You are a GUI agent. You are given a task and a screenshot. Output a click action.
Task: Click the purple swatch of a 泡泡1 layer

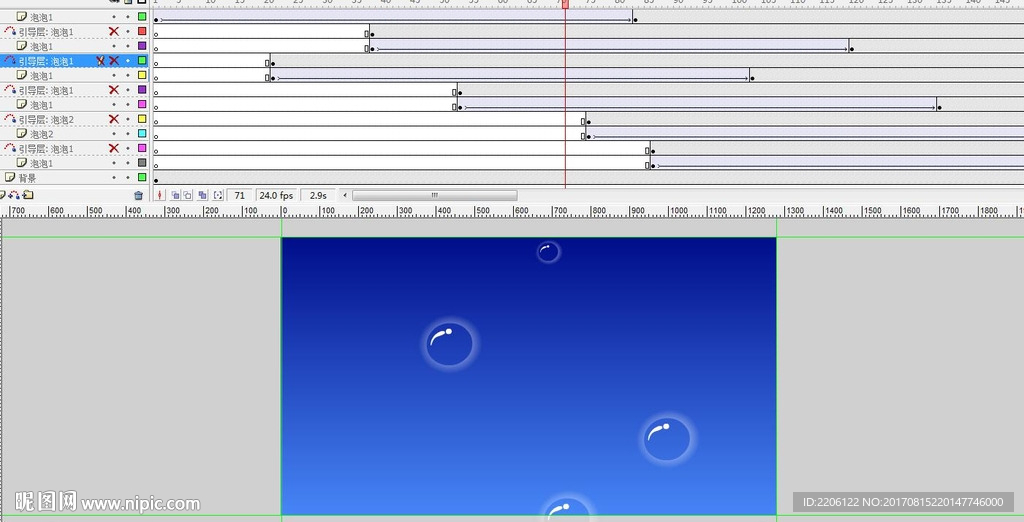pos(142,46)
